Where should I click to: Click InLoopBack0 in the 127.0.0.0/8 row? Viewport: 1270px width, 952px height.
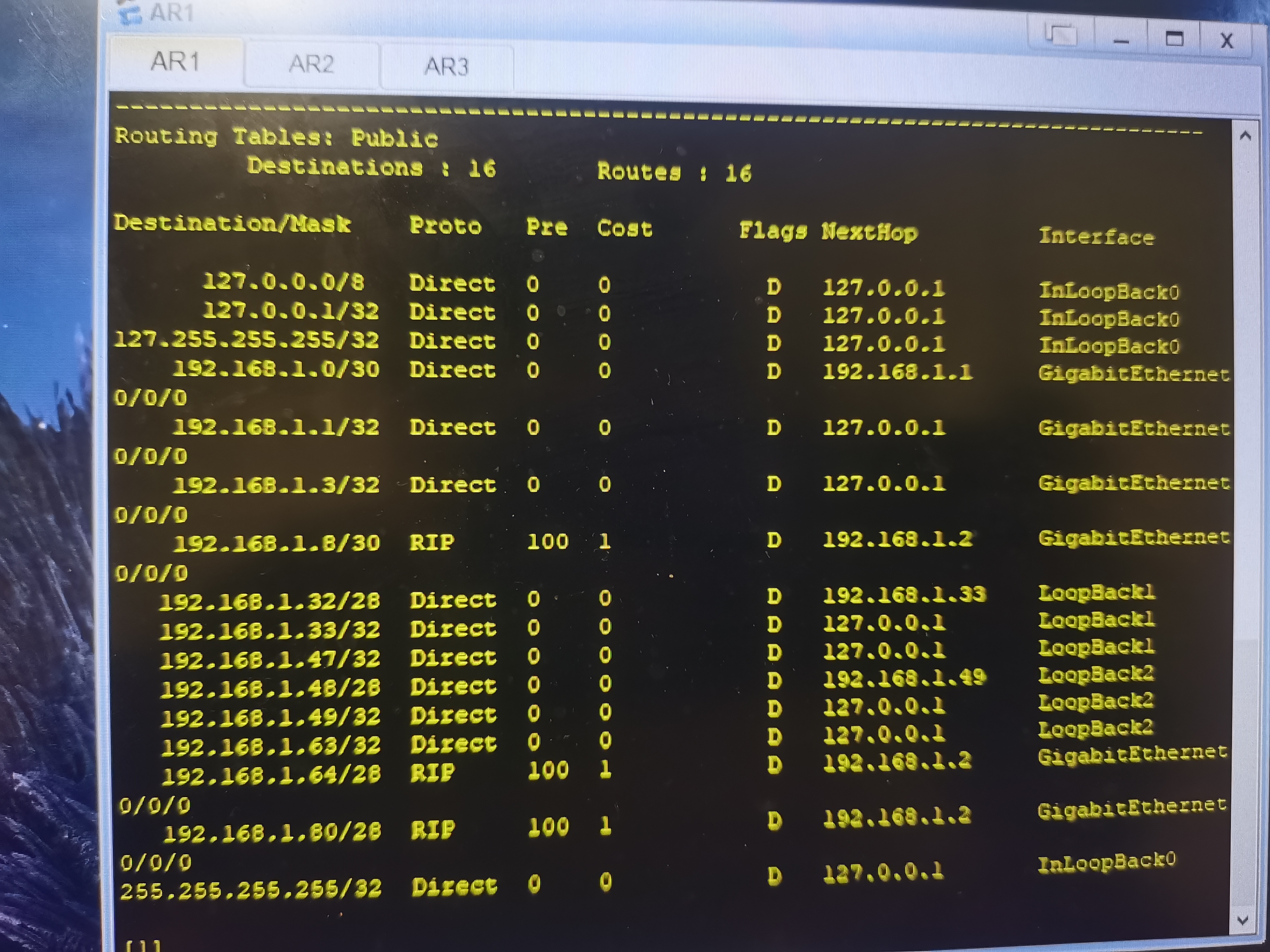(x=1109, y=292)
